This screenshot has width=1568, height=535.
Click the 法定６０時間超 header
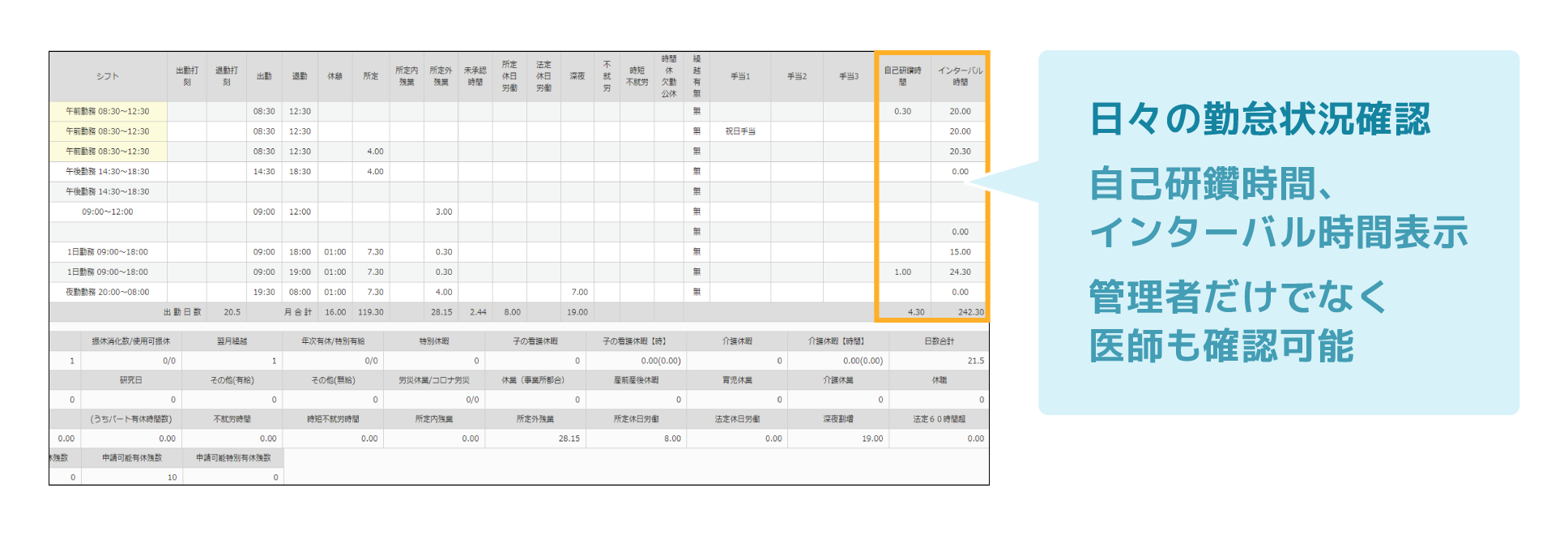[939, 419]
